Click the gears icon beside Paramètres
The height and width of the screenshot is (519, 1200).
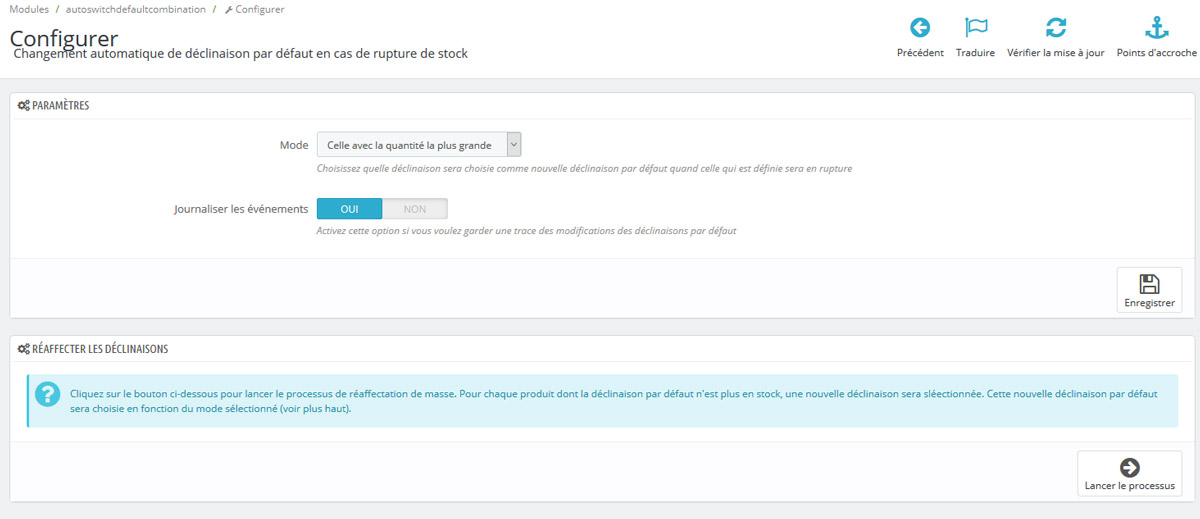pos(24,106)
